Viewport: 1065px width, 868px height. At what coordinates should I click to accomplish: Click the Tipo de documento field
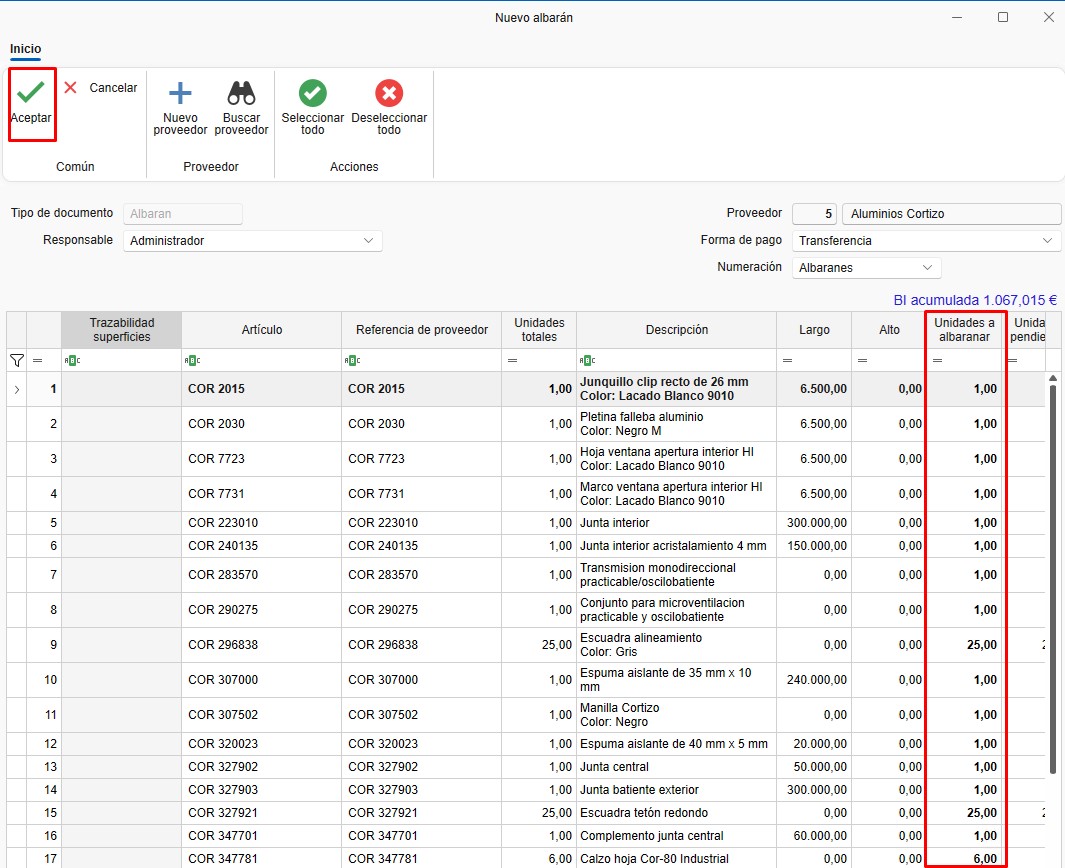click(x=183, y=214)
